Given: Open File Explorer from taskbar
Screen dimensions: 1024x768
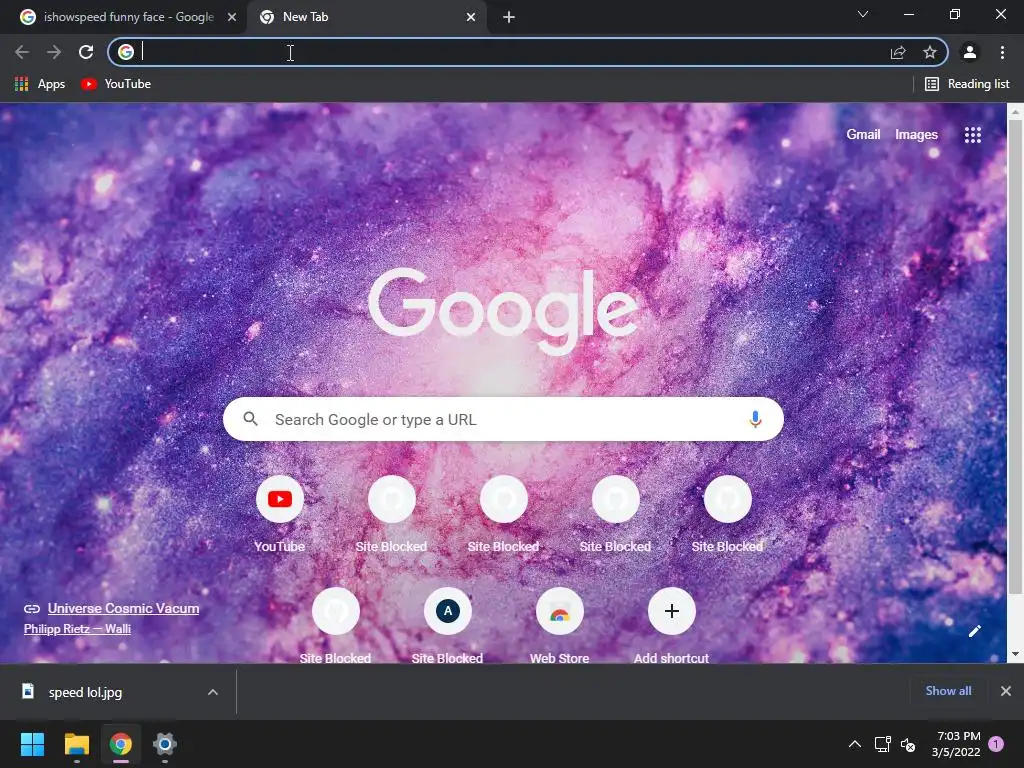Looking at the screenshot, I should point(76,744).
